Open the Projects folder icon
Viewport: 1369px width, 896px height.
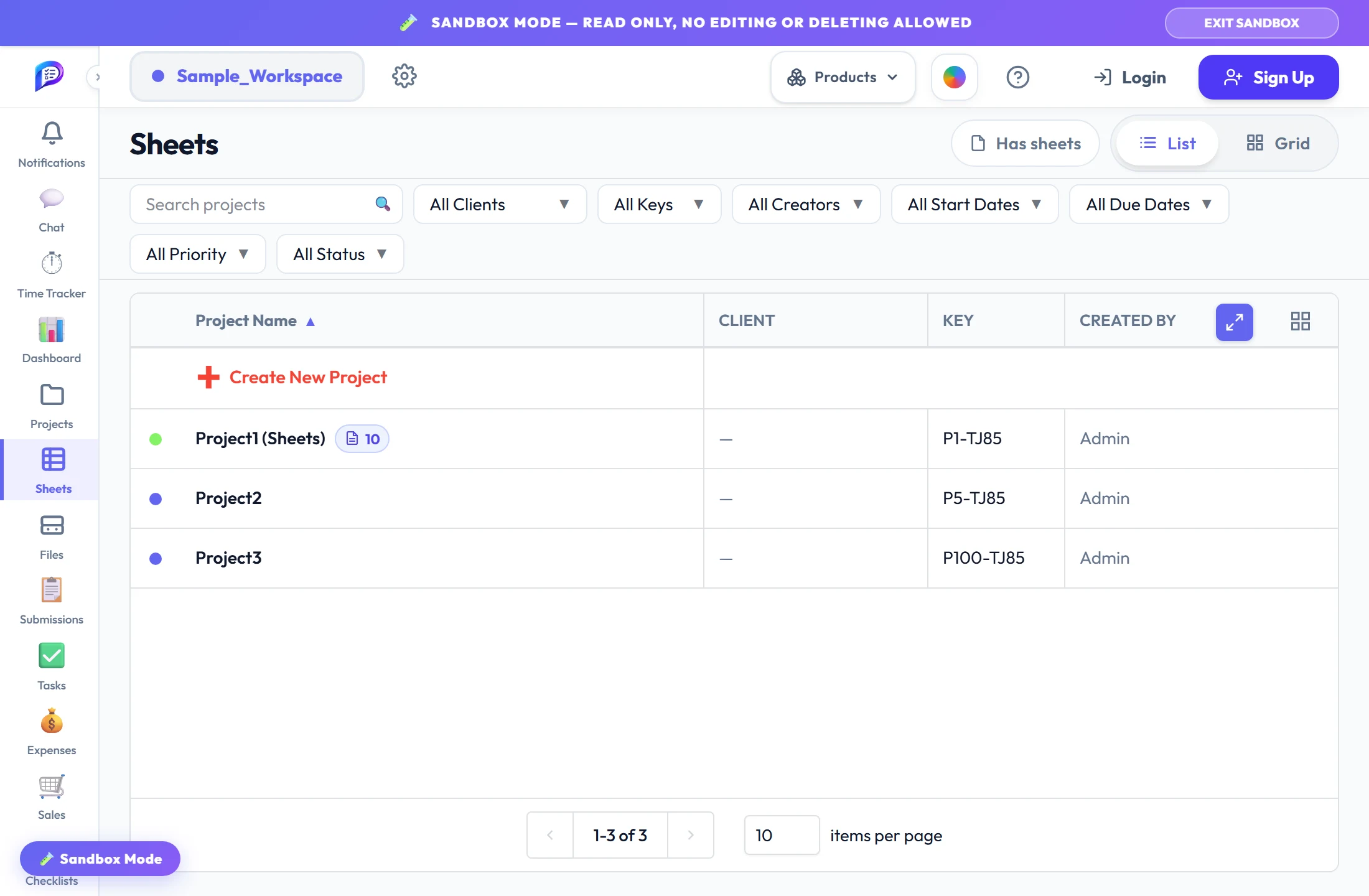coord(52,394)
